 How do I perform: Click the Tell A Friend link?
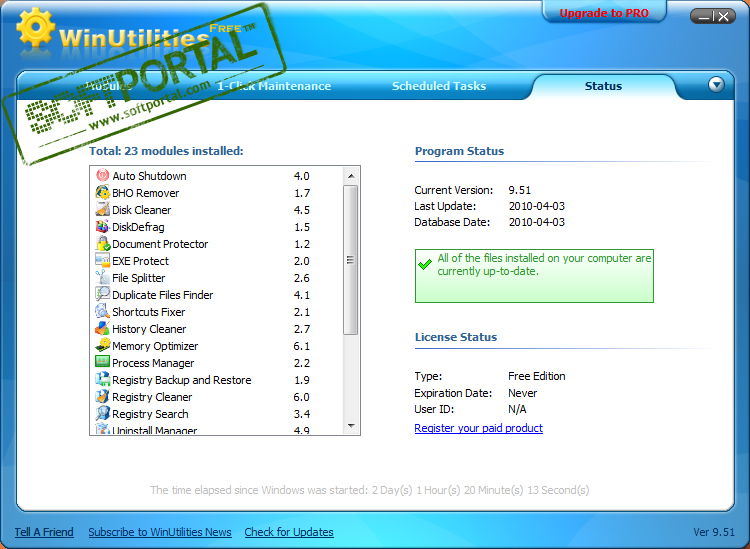click(44, 532)
